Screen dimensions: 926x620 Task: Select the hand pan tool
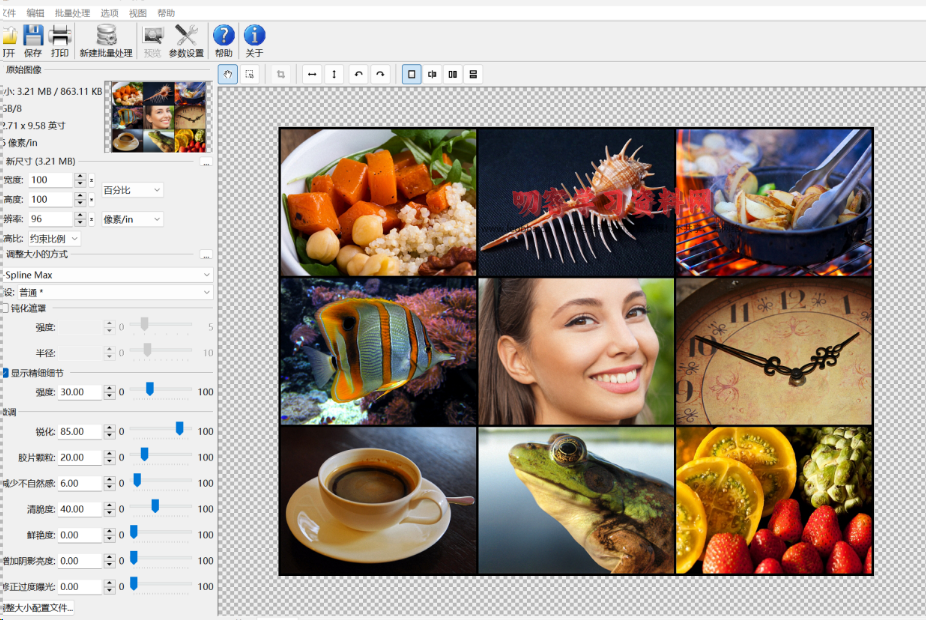(227, 74)
